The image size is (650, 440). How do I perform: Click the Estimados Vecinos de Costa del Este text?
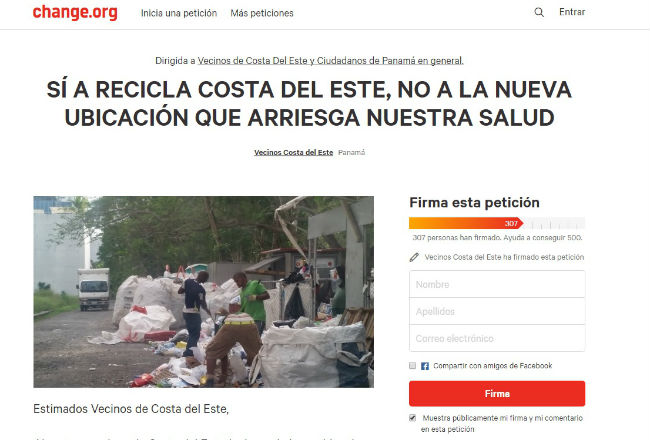pyautogui.click(x=131, y=409)
